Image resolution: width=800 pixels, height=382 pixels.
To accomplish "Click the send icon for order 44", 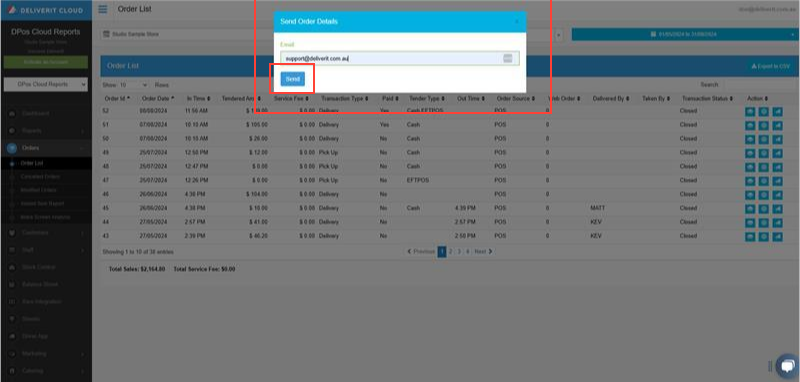I will tap(777, 222).
